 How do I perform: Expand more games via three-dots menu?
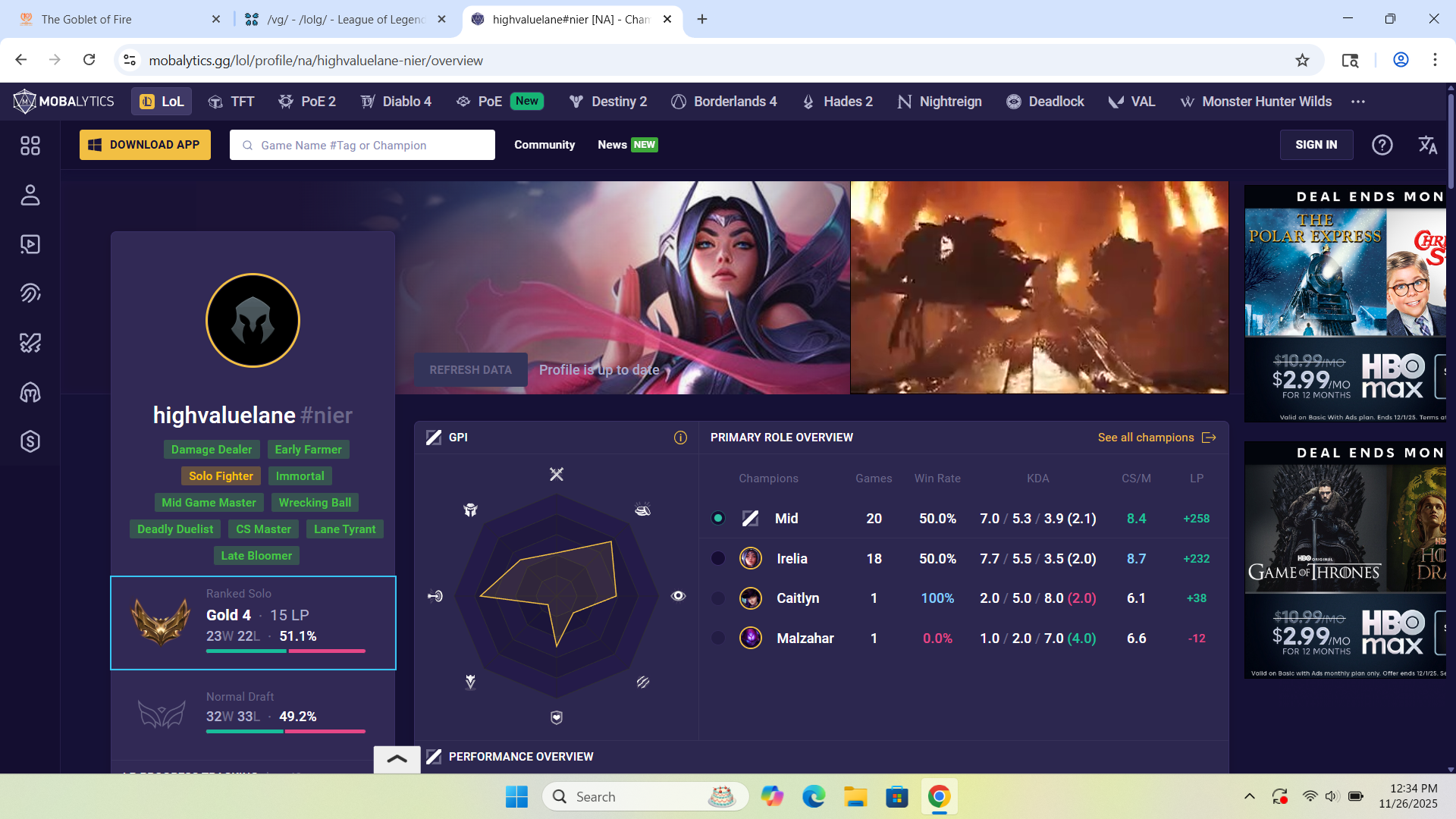click(x=1357, y=102)
